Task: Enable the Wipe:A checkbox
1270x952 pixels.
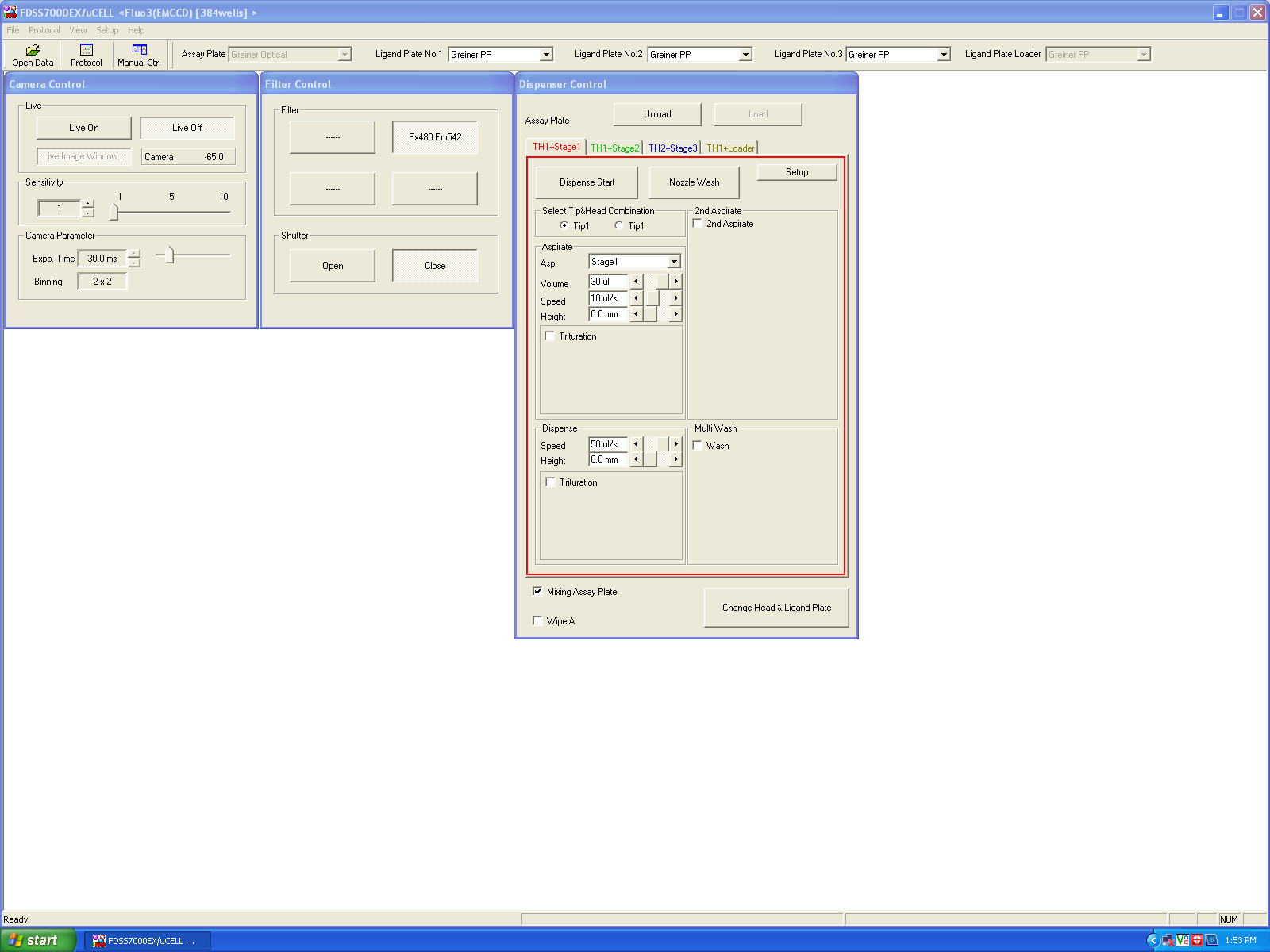Action: coord(537,621)
